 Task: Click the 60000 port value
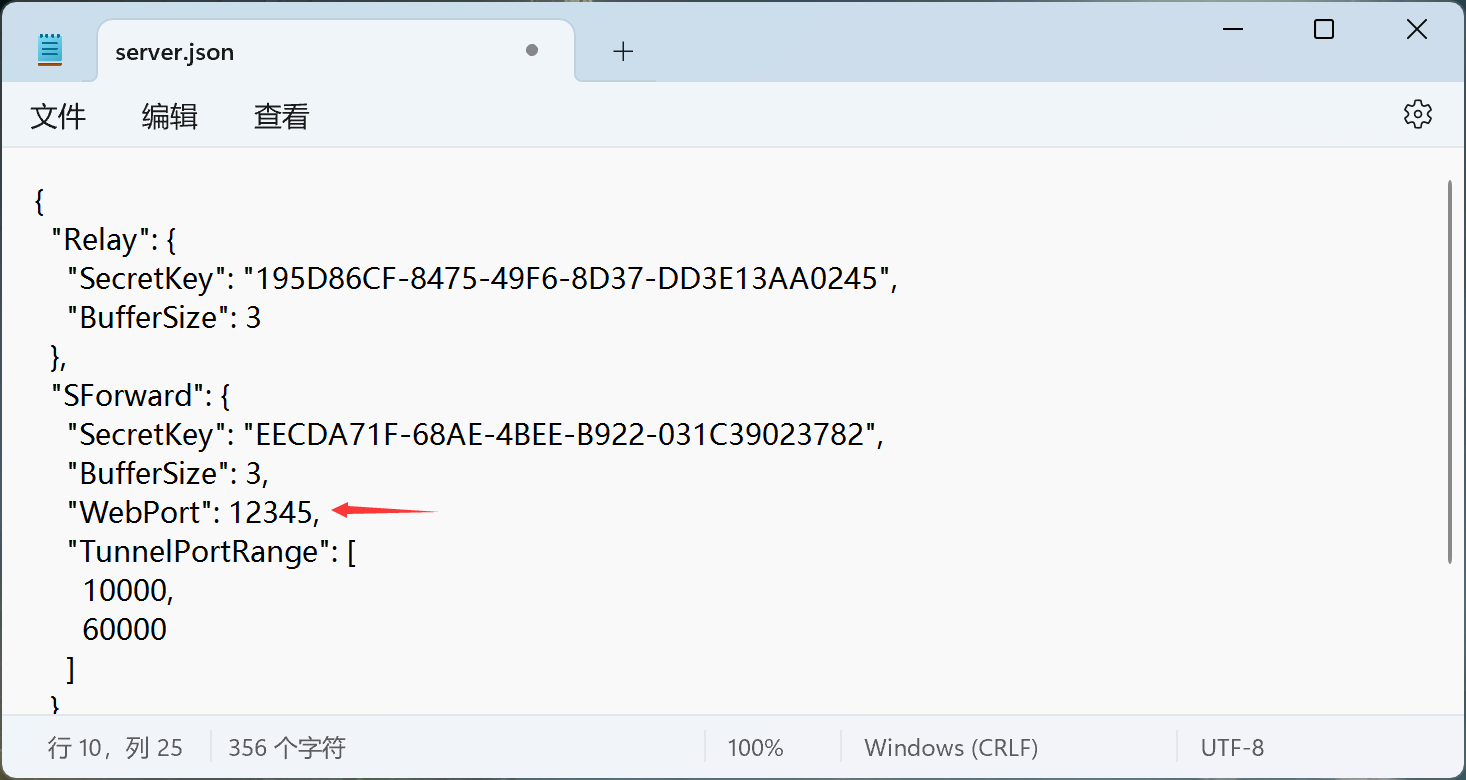124,630
